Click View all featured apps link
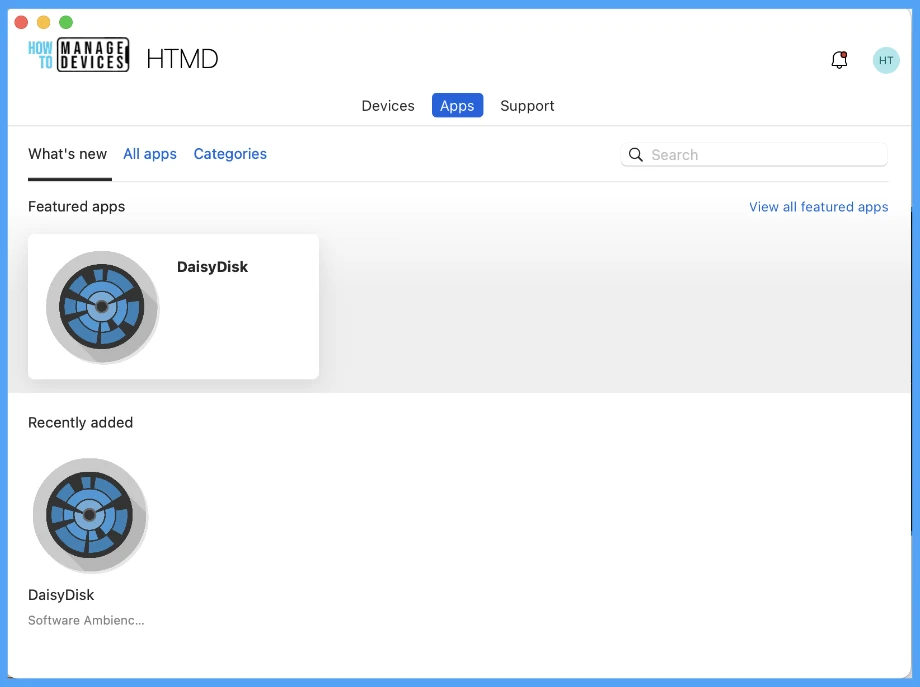This screenshot has width=920, height=687. coord(818,207)
